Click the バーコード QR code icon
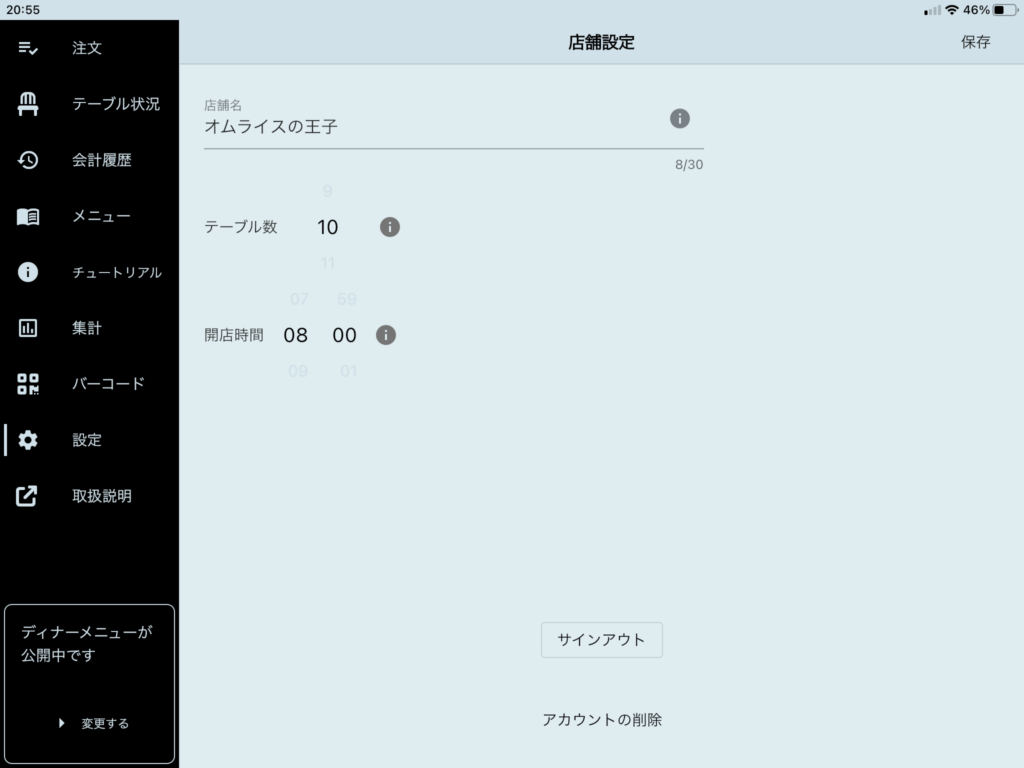Viewport: 1024px width, 768px height. (27, 384)
